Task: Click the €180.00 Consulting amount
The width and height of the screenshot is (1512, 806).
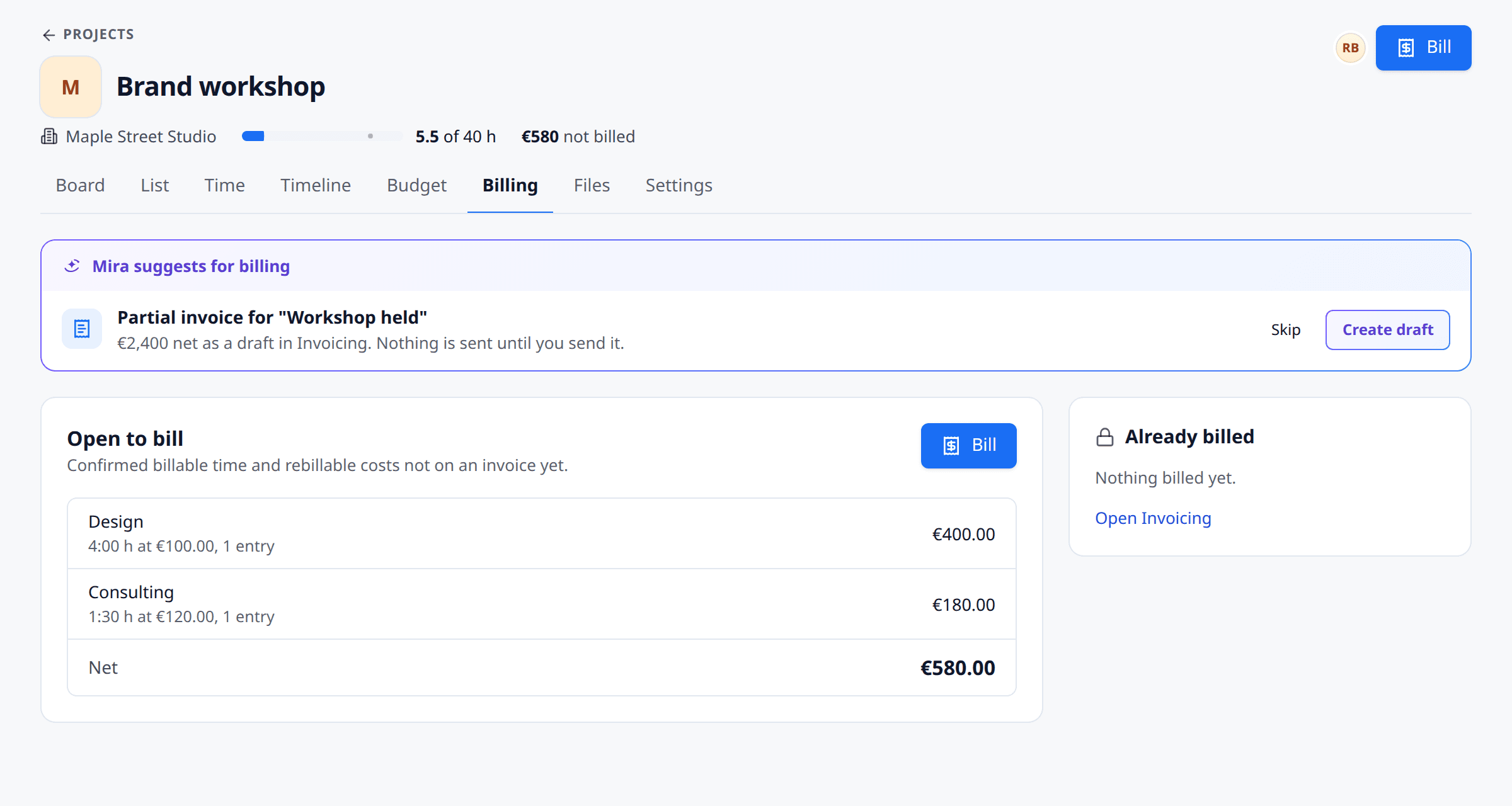Action: click(963, 605)
